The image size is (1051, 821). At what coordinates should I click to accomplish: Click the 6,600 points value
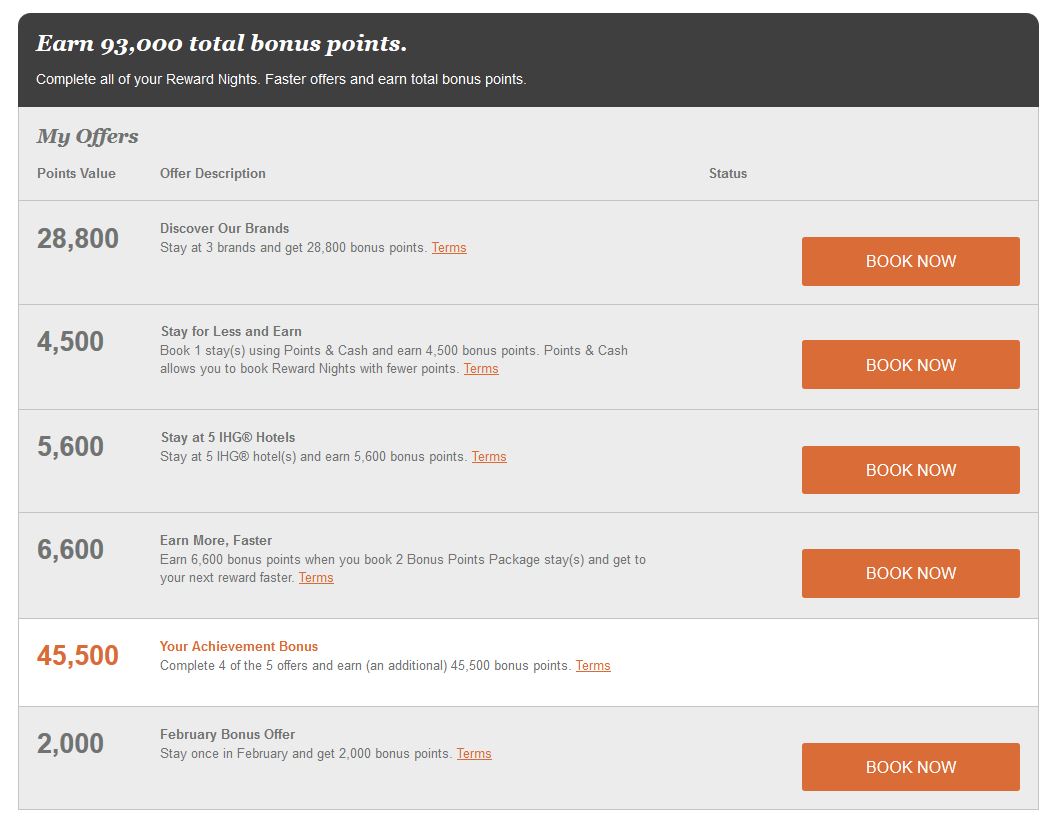[70, 550]
